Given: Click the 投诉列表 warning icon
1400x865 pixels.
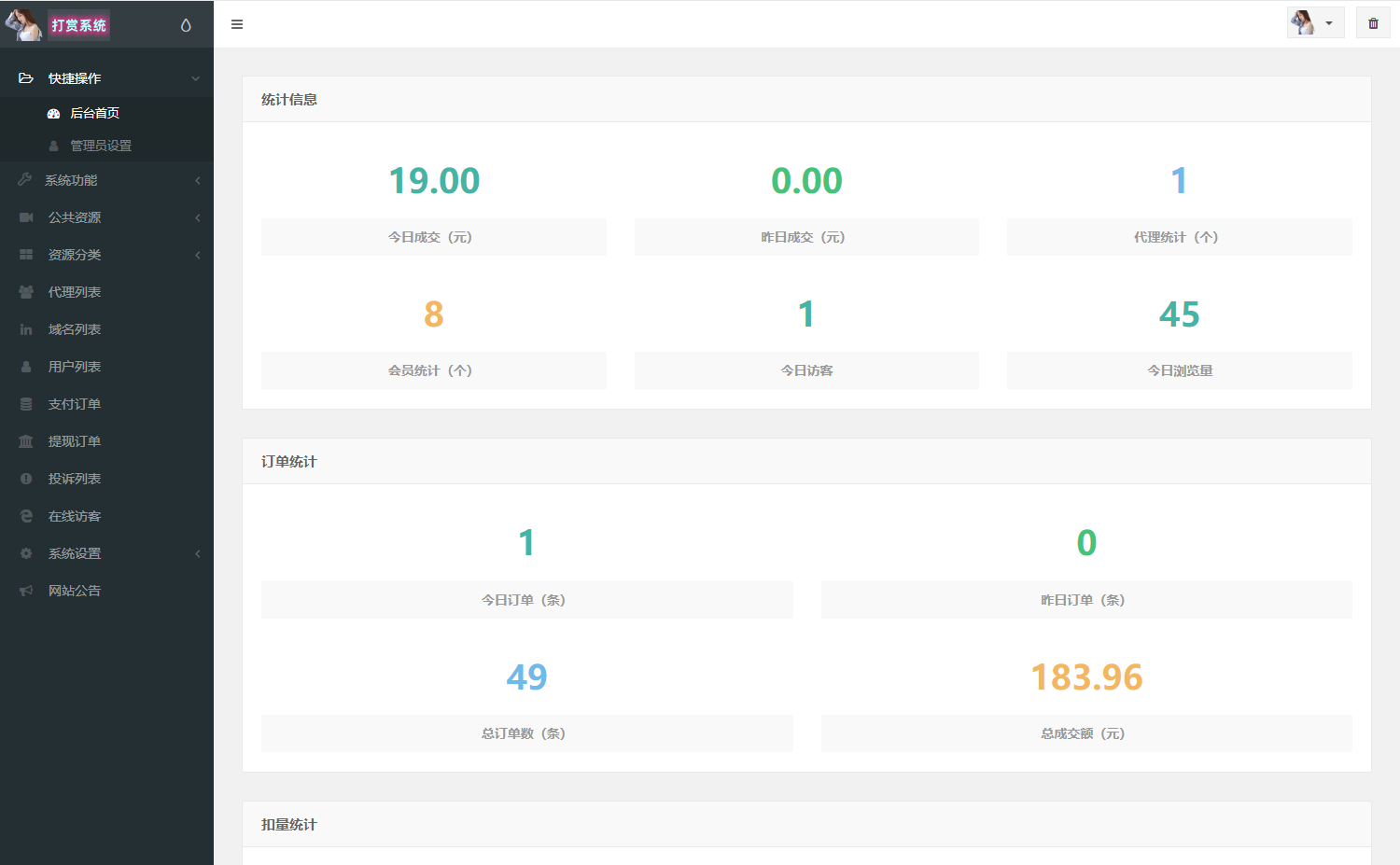Looking at the screenshot, I should coord(26,479).
